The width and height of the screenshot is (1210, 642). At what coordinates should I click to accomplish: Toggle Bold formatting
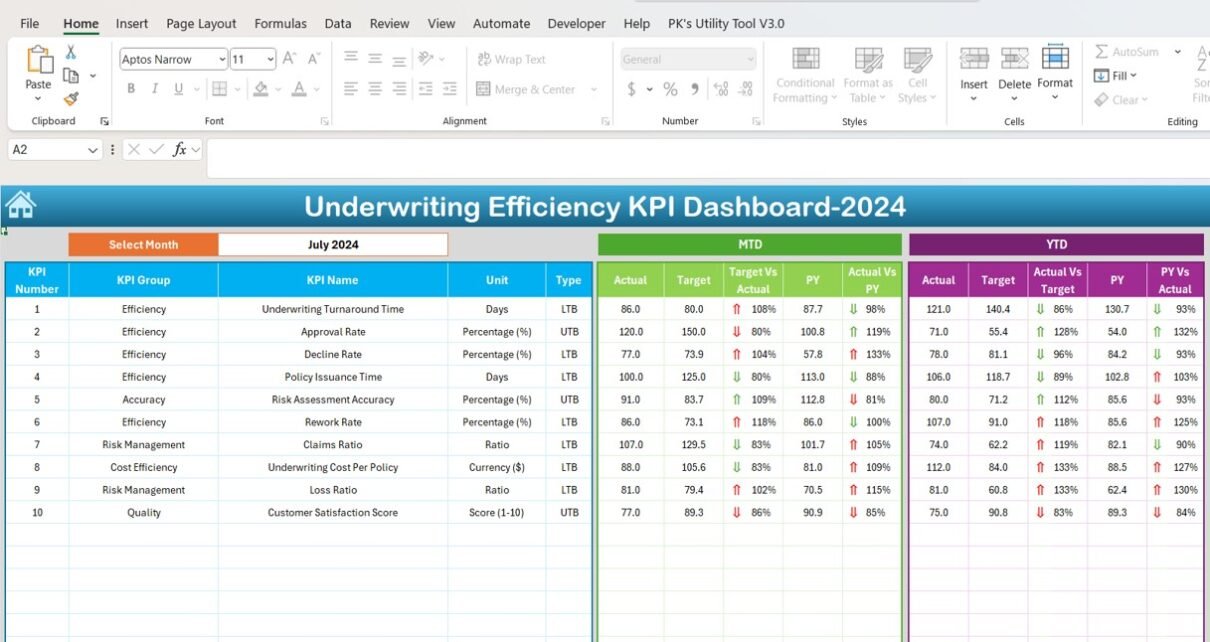pos(131,89)
